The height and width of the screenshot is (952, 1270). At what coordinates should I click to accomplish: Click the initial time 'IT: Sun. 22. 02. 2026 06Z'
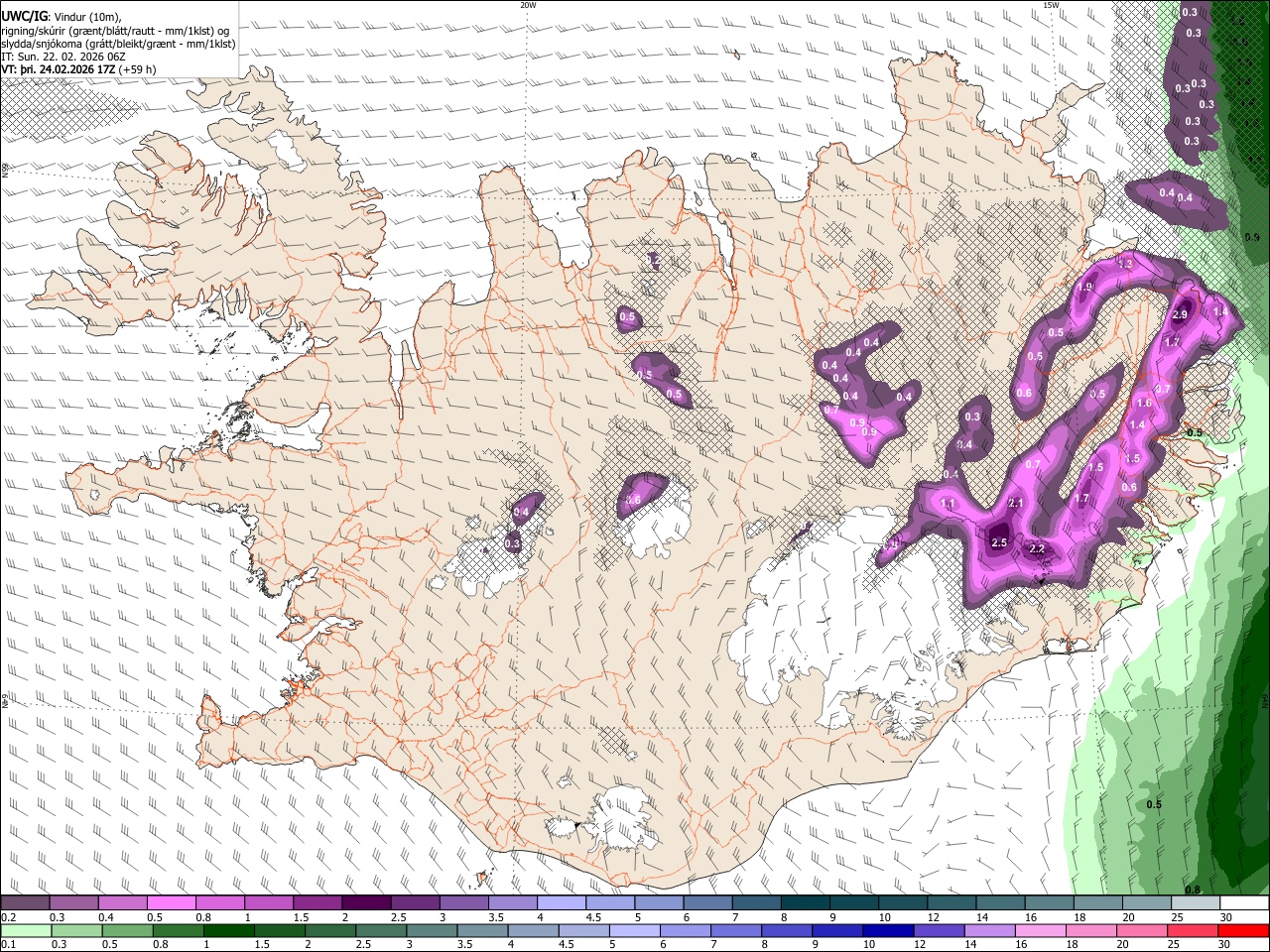tap(63, 57)
